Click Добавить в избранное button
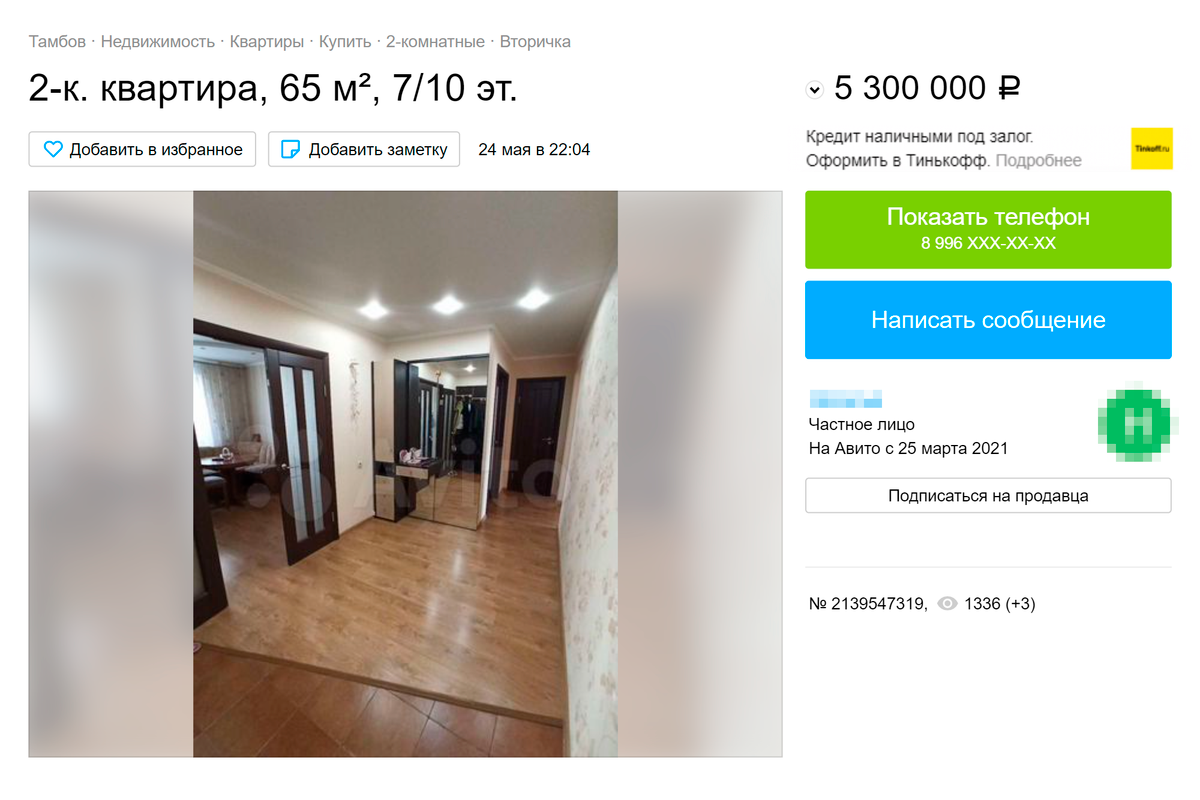 142,149
